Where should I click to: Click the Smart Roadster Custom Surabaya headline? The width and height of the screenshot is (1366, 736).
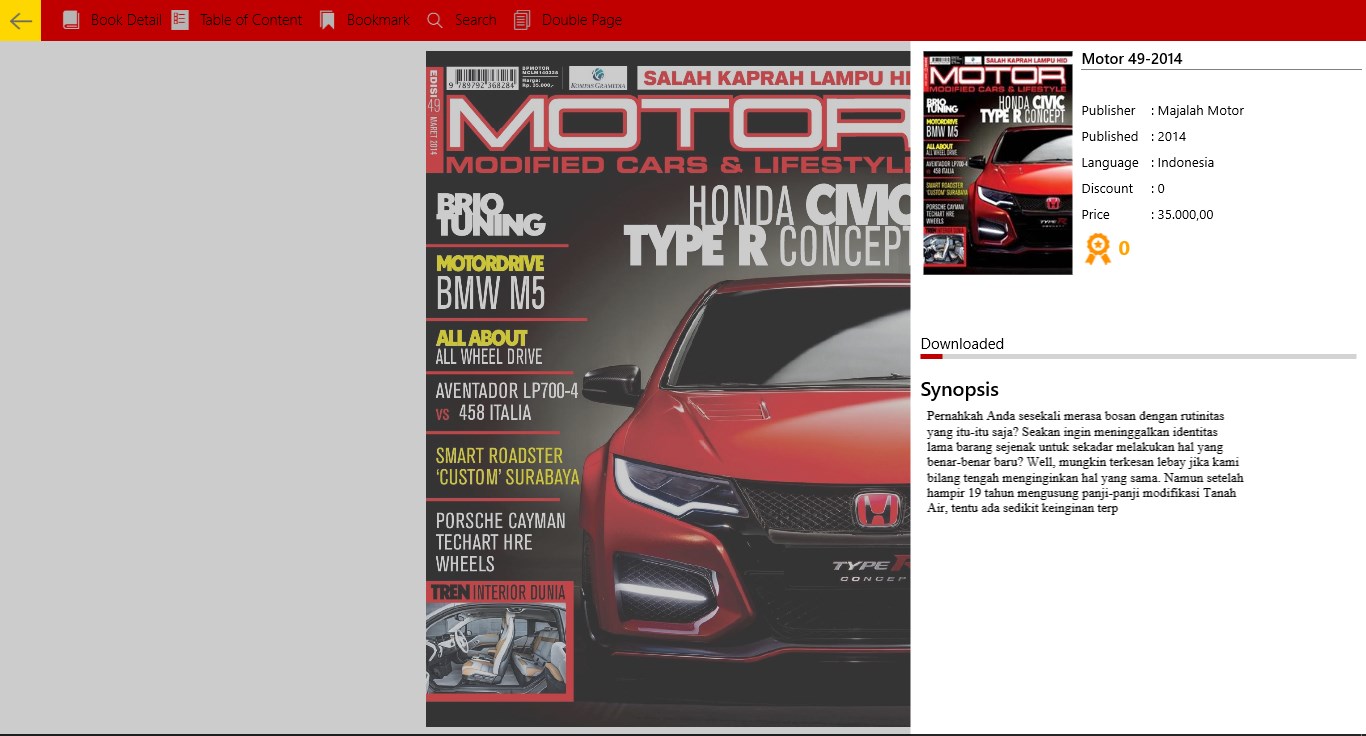(x=507, y=467)
